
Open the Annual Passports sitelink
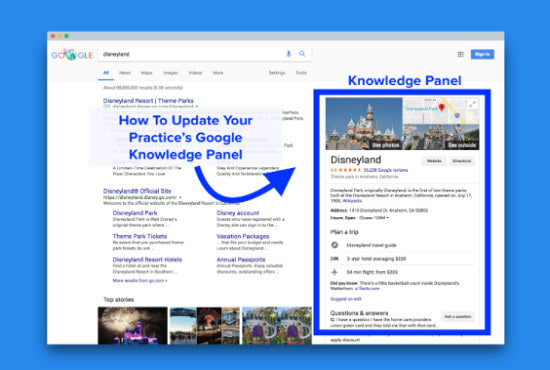[x=241, y=260]
